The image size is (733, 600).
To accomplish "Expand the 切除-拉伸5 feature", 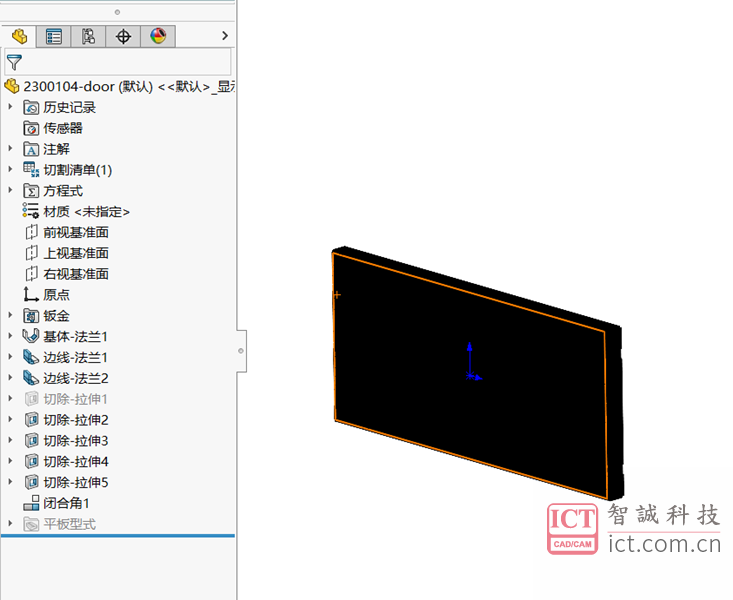I will tap(10, 482).
